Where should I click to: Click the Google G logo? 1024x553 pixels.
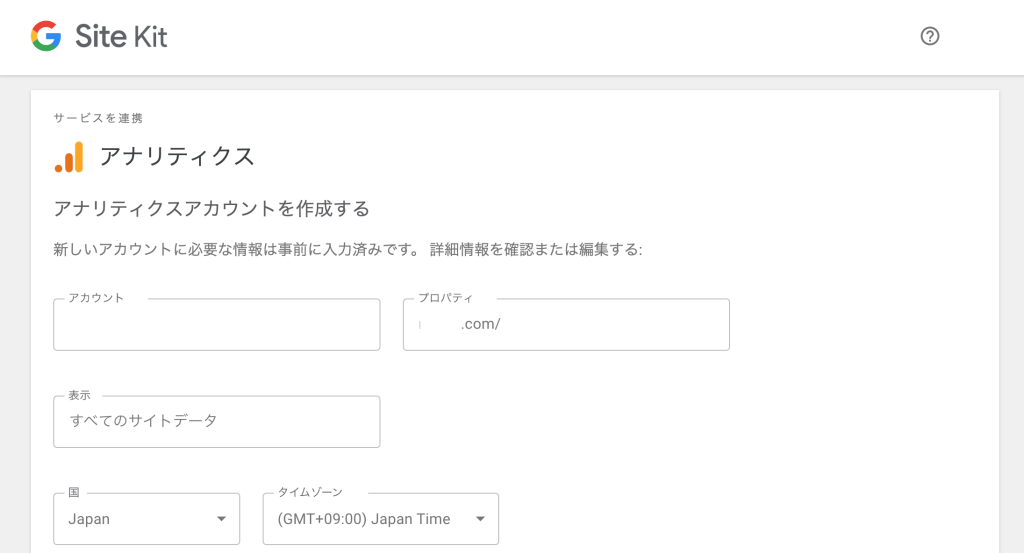pyautogui.click(x=46, y=36)
